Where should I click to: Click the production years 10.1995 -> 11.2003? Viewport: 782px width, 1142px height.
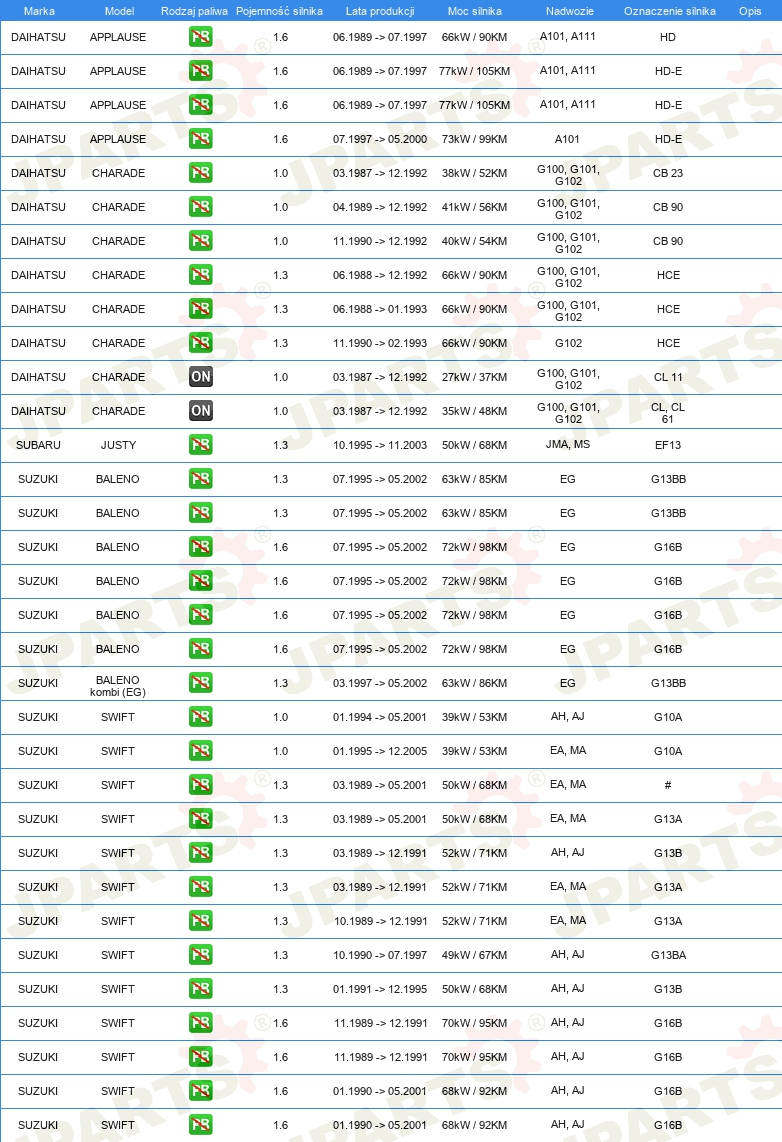[x=380, y=445]
